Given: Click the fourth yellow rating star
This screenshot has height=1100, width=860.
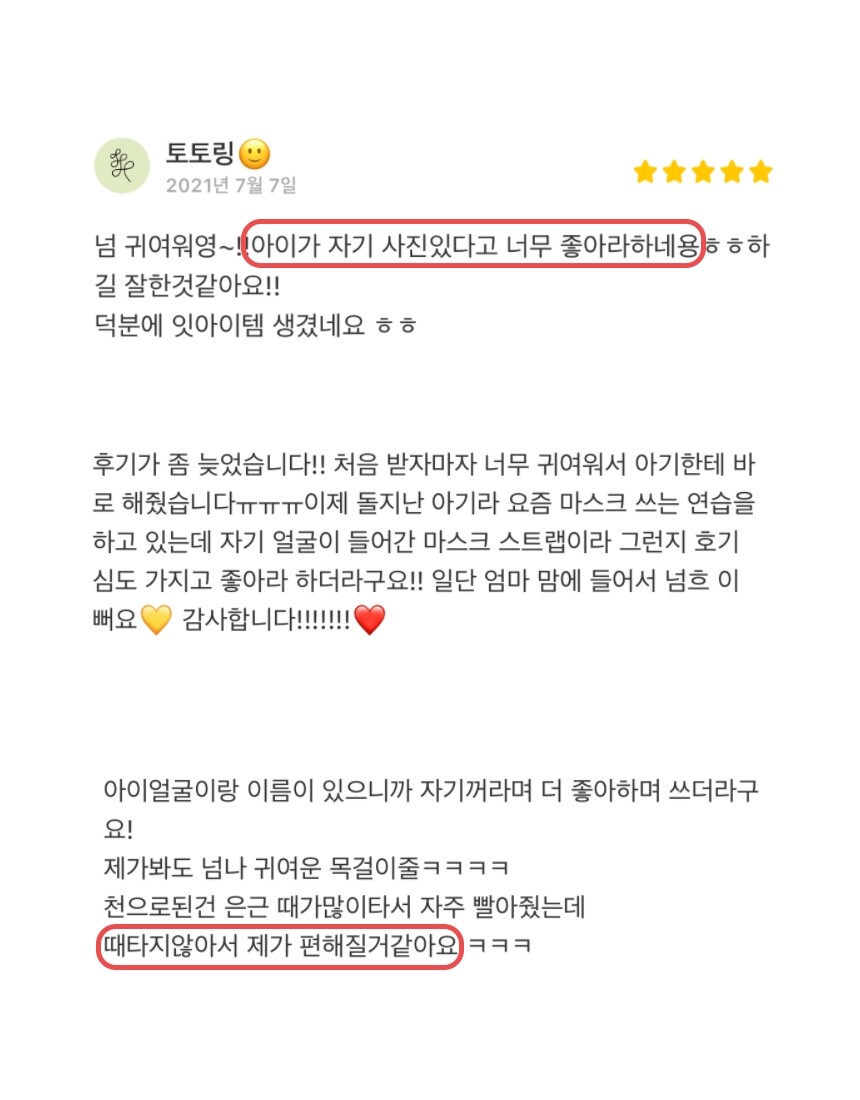Looking at the screenshot, I should (x=732, y=171).
